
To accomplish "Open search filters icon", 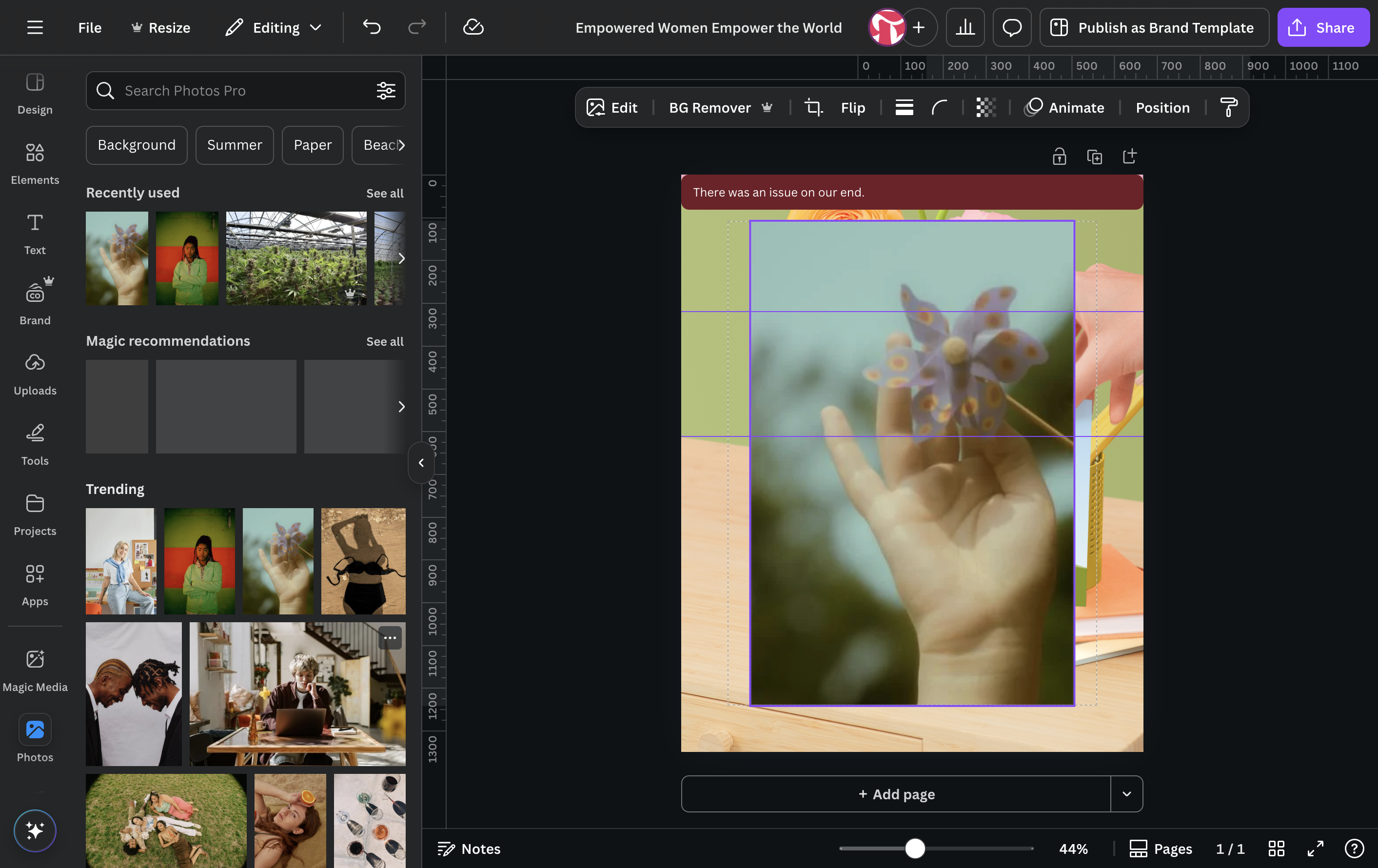I will (386, 90).
